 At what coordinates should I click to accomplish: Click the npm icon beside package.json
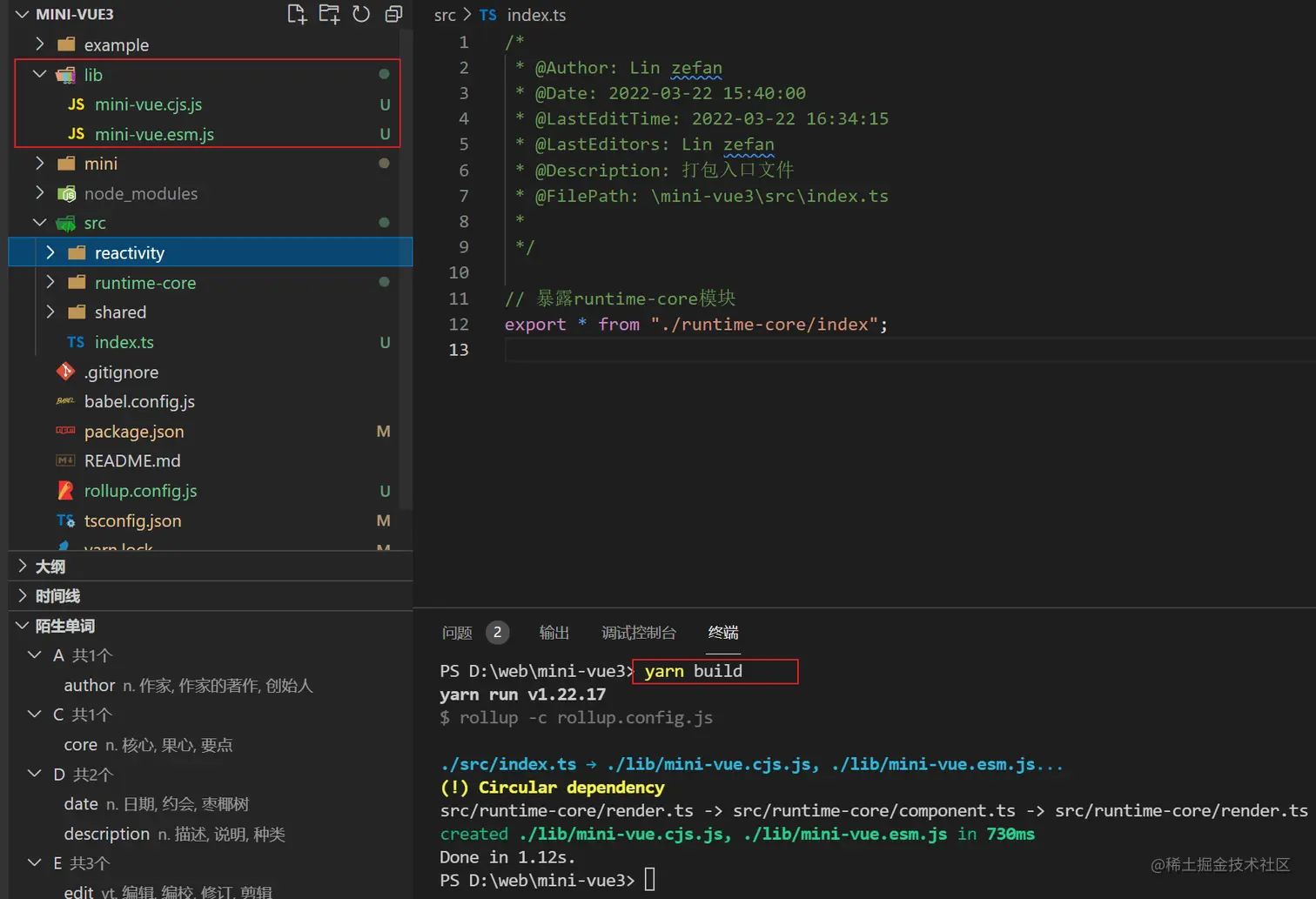(65, 431)
